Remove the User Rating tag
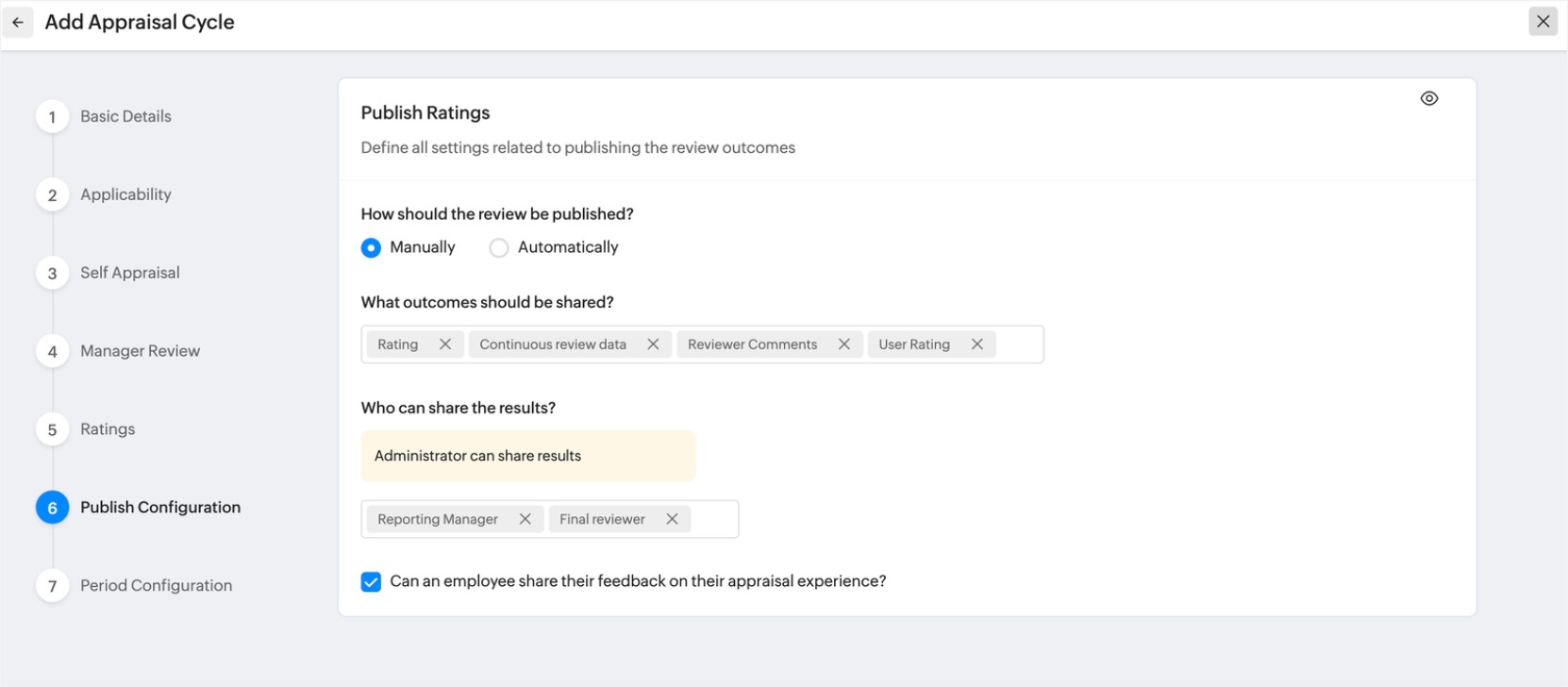 pyautogui.click(x=977, y=344)
